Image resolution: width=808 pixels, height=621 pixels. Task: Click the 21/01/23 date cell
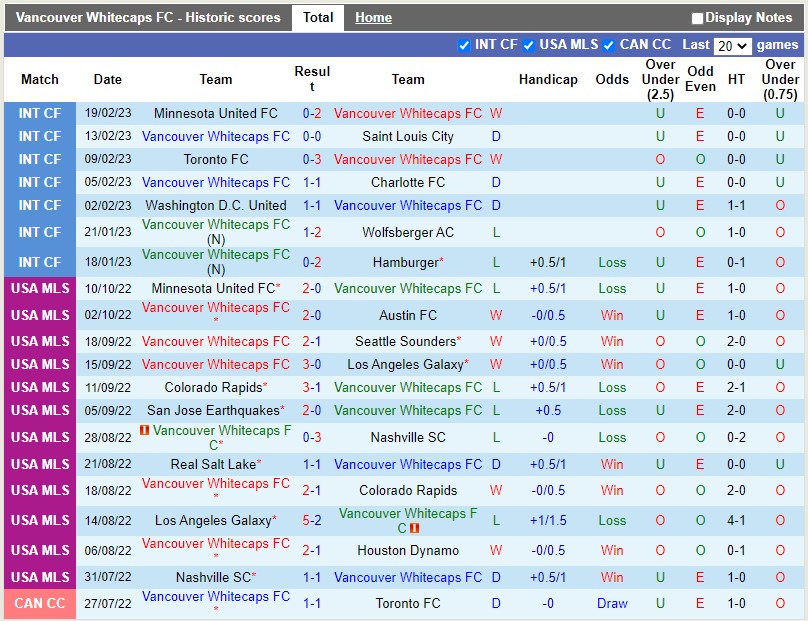[x=108, y=232]
